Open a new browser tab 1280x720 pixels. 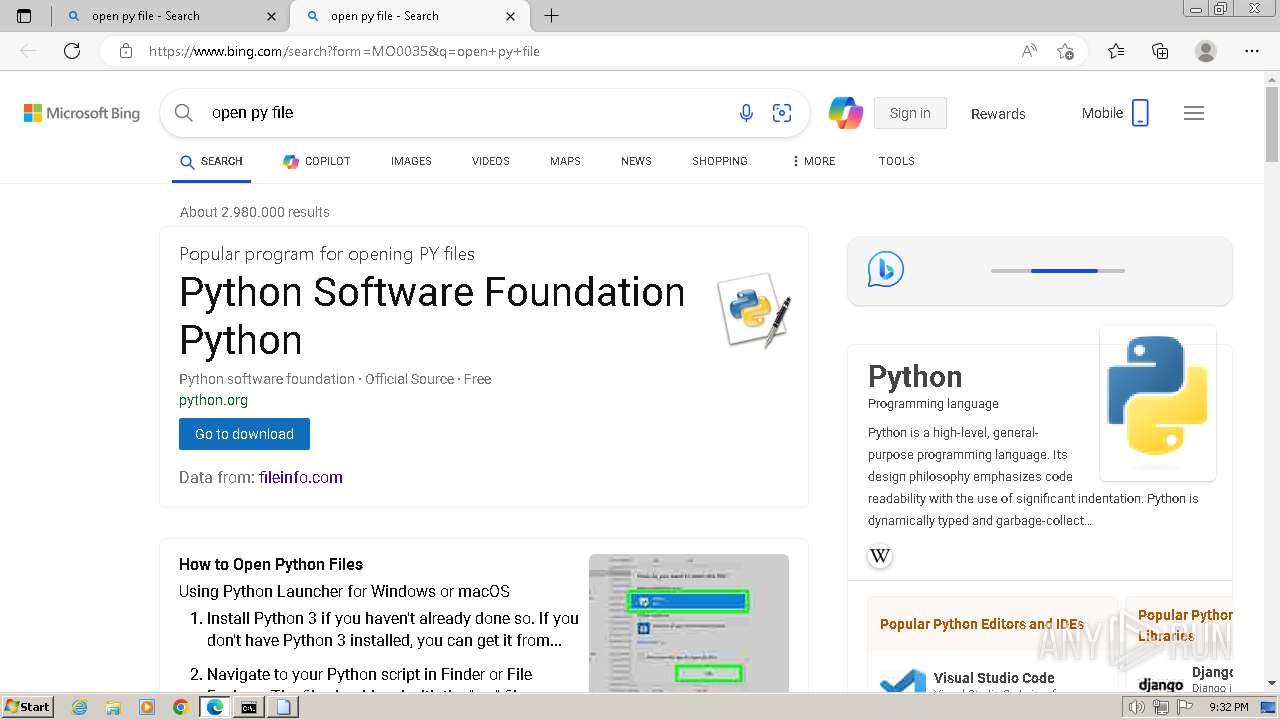551,16
